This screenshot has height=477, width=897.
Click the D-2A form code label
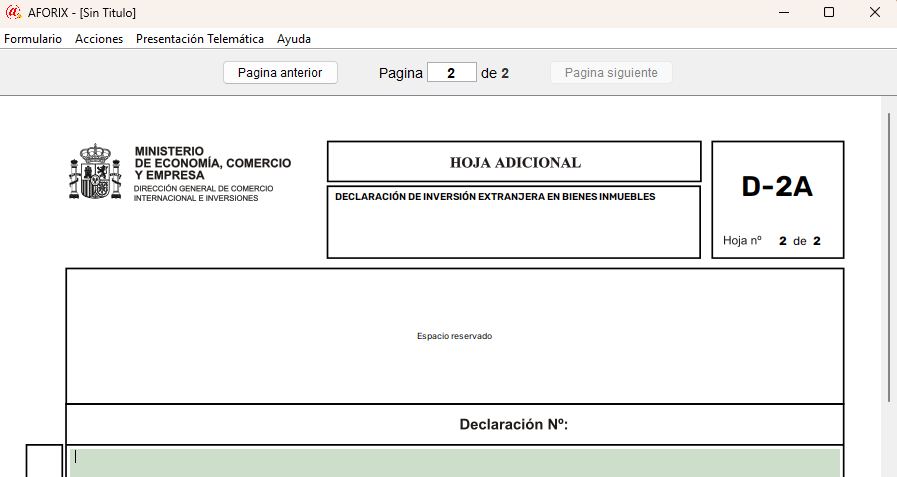pyautogui.click(x=777, y=187)
